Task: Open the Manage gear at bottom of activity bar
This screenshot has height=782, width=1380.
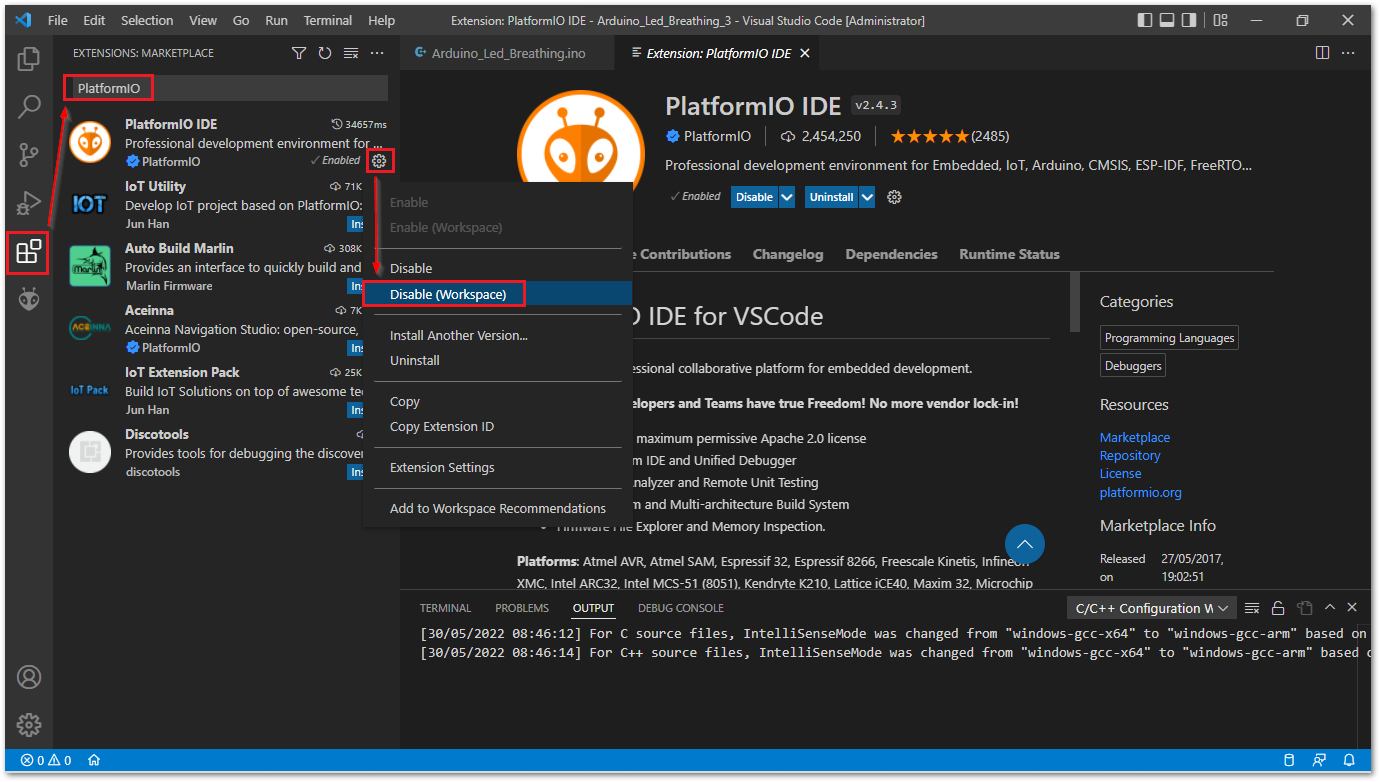Action: coord(29,725)
